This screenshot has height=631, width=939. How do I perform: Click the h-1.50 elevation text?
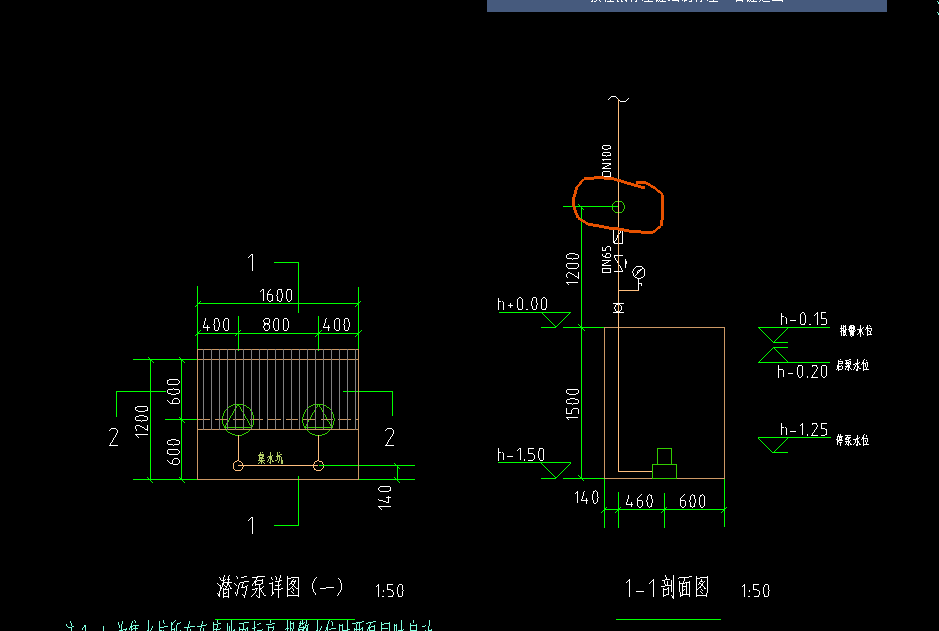point(521,455)
